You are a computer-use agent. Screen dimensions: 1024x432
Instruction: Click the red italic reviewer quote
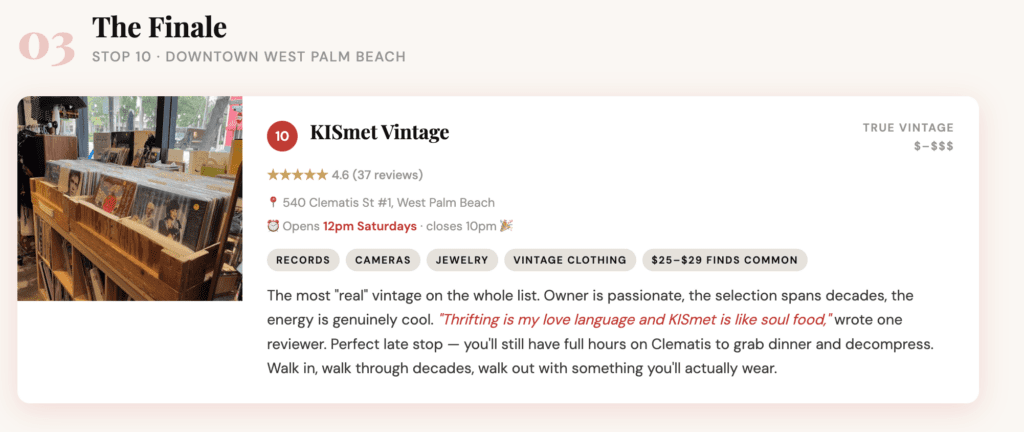point(635,321)
